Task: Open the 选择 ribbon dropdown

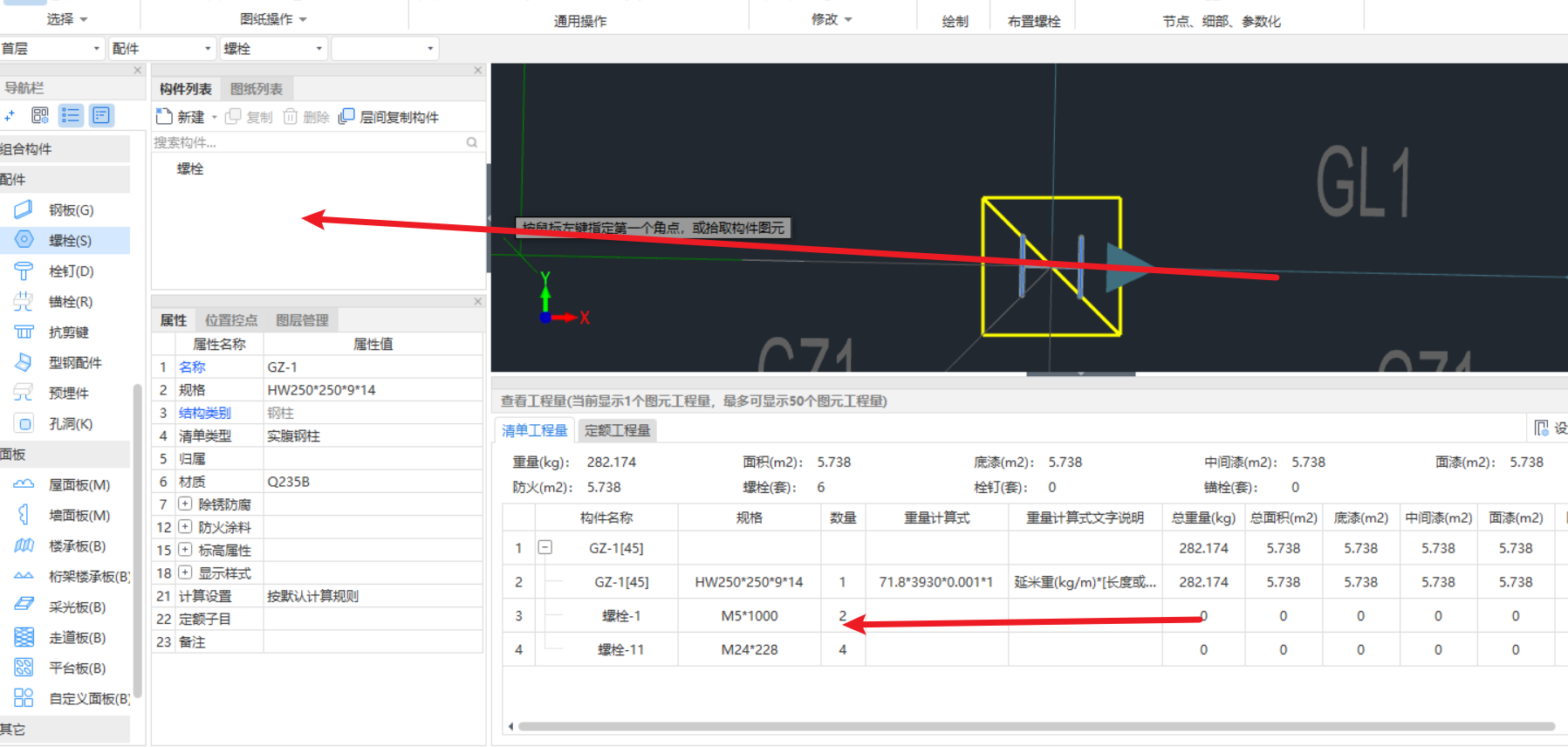Action: tap(67, 19)
